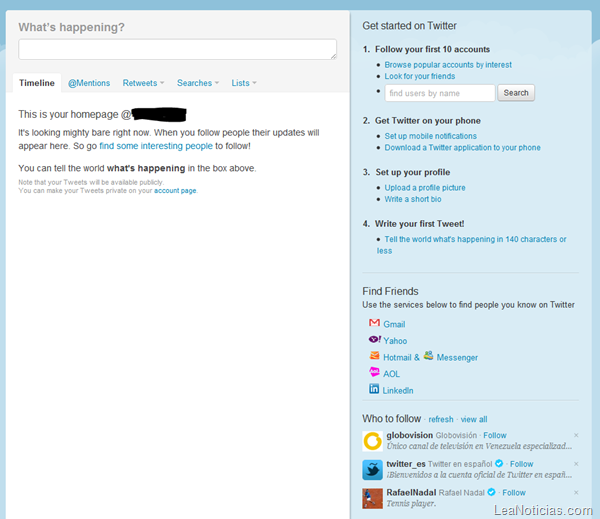
Task: Open the twitter_es username link
Action: (406, 464)
